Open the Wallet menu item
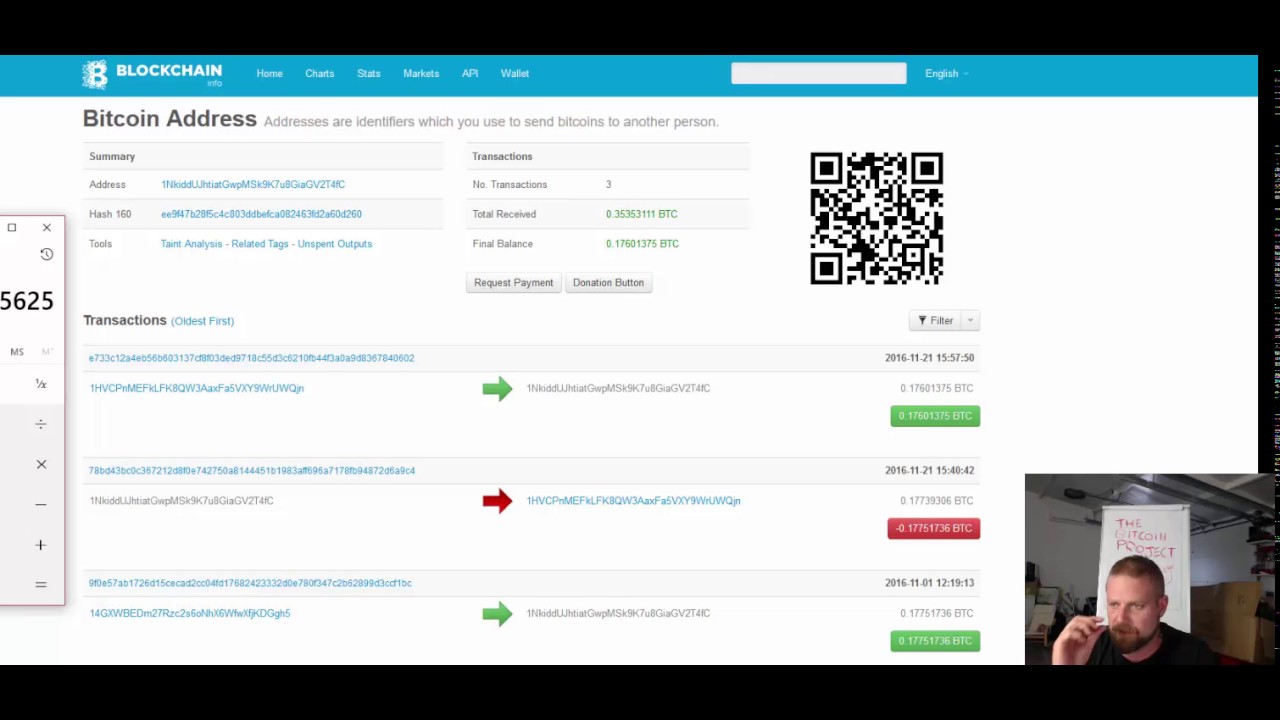1280x720 pixels. (x=515, y=73)
